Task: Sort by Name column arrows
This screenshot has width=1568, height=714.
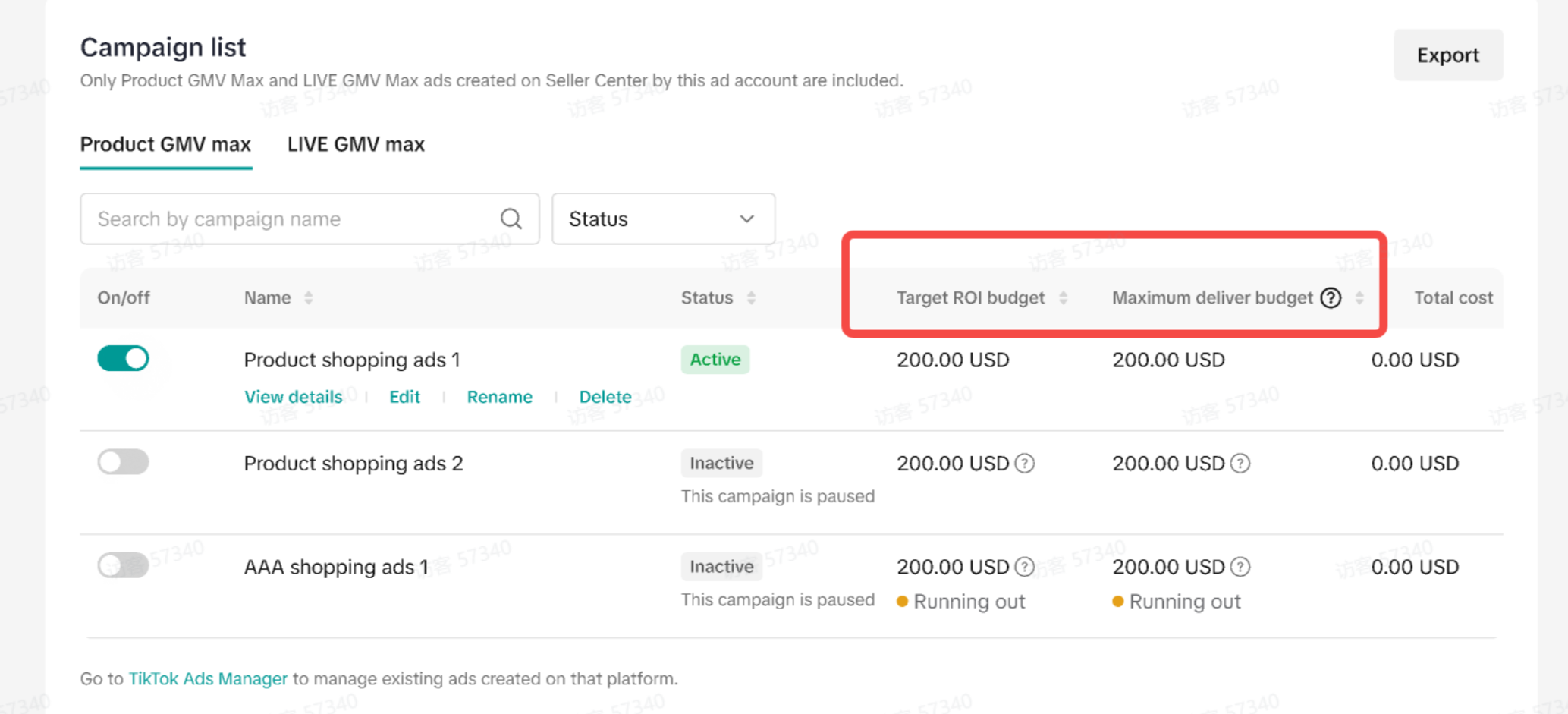Action: pos(309,298)
